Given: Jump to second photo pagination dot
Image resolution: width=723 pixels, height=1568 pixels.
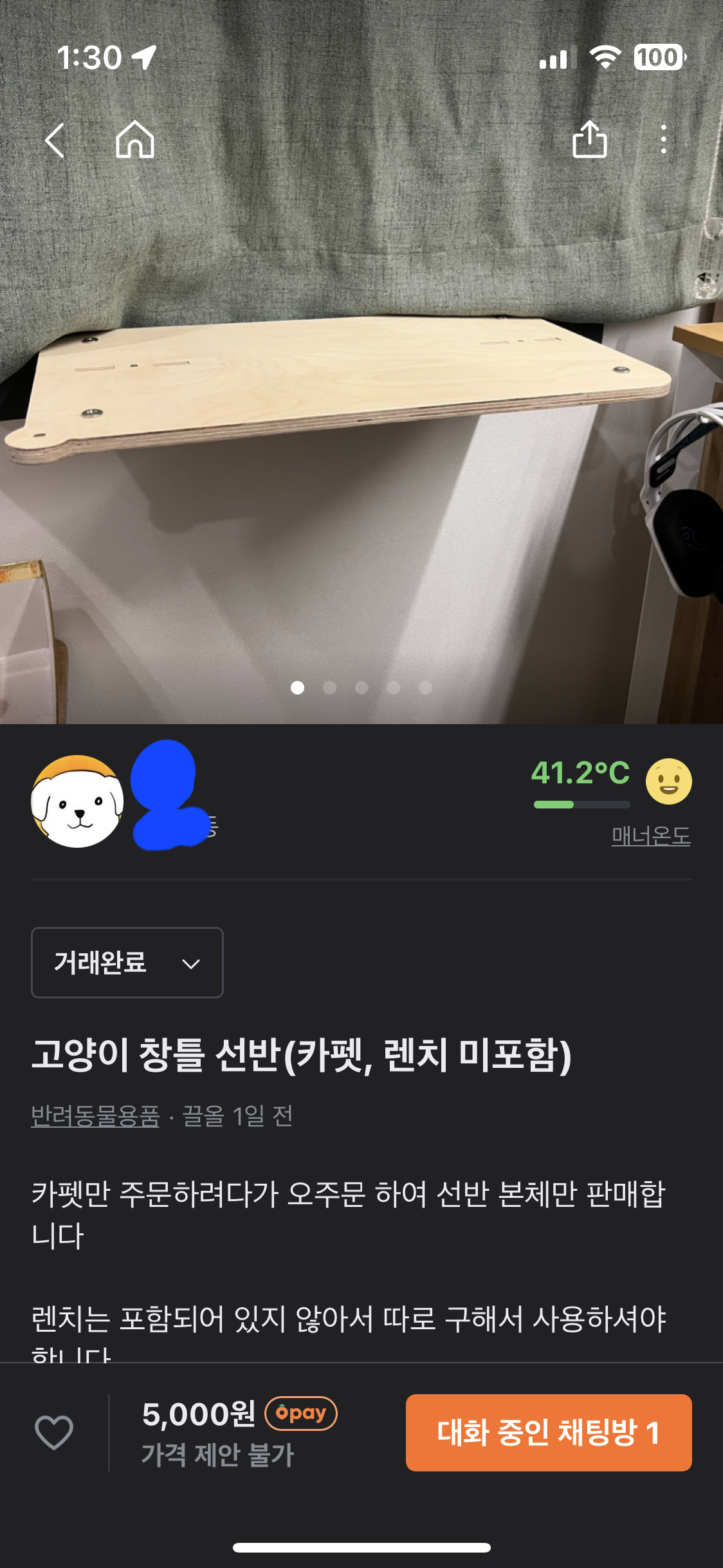Looking at the screenshot, I should pyautogui.click(x=330, y=687).
